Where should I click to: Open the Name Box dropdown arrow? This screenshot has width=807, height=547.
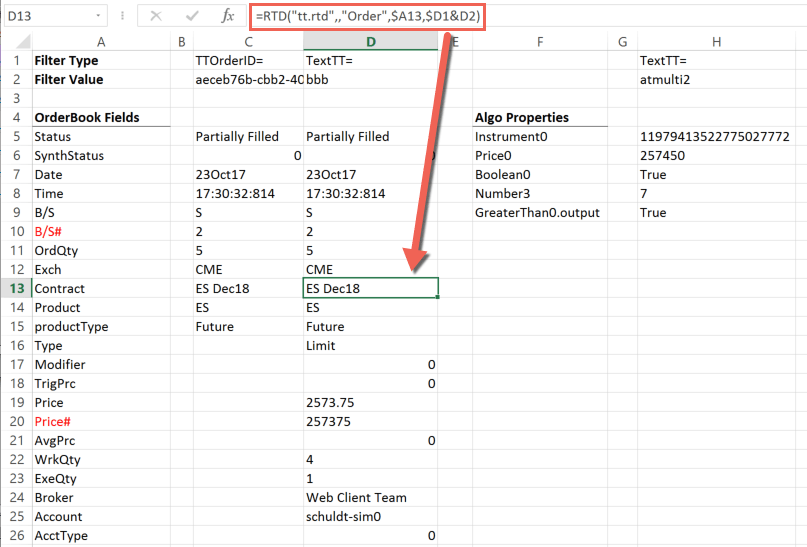tap(98, 16)
